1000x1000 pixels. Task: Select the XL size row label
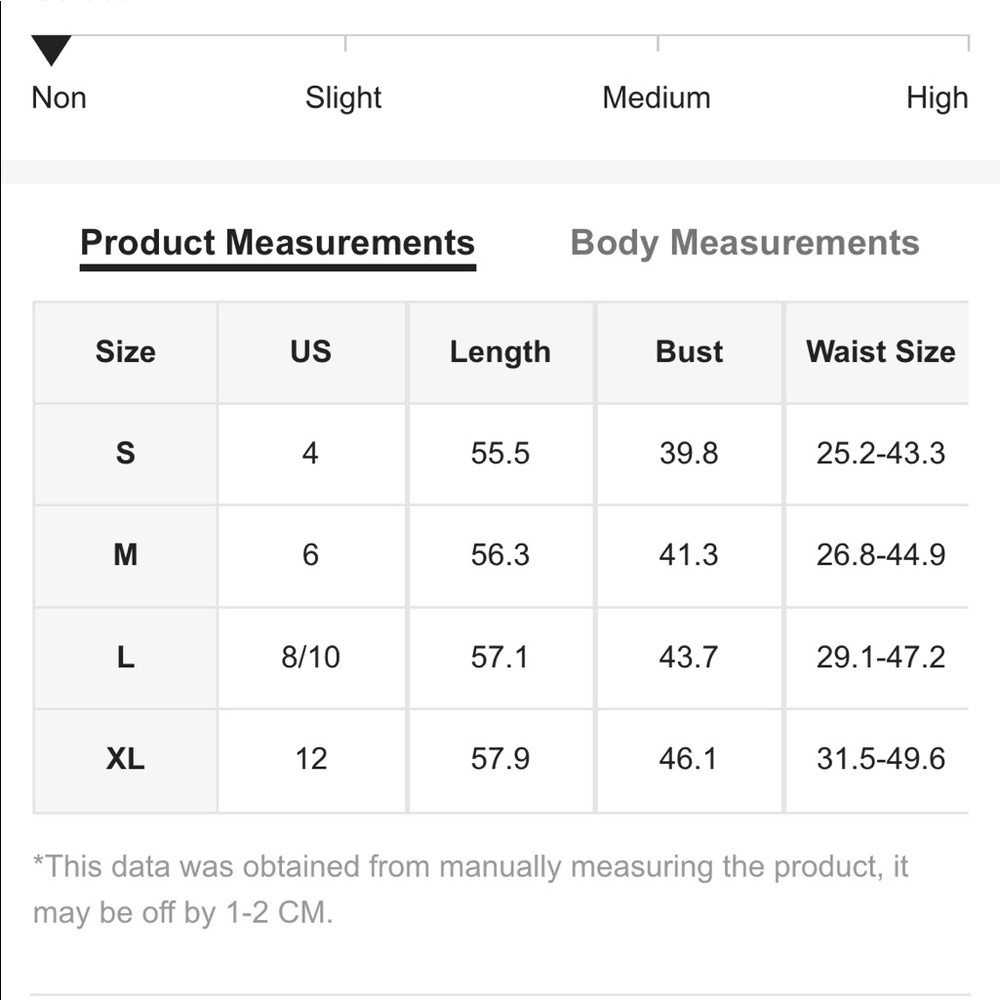pos(126,759)
